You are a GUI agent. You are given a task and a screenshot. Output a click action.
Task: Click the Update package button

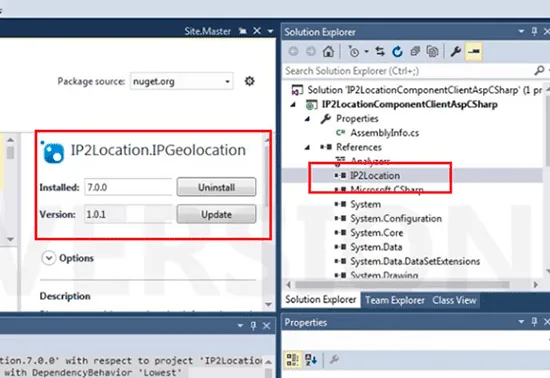pyautogui.click(x=216, y=214)
